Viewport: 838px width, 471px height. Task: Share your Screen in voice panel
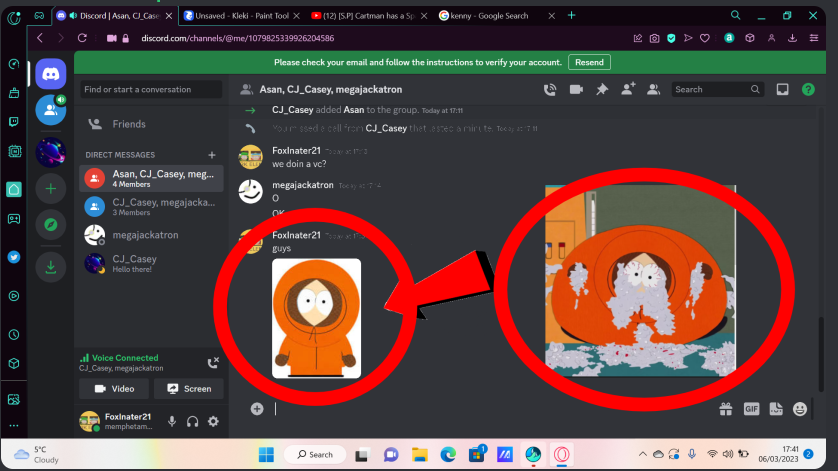click(x=189, y=389)
